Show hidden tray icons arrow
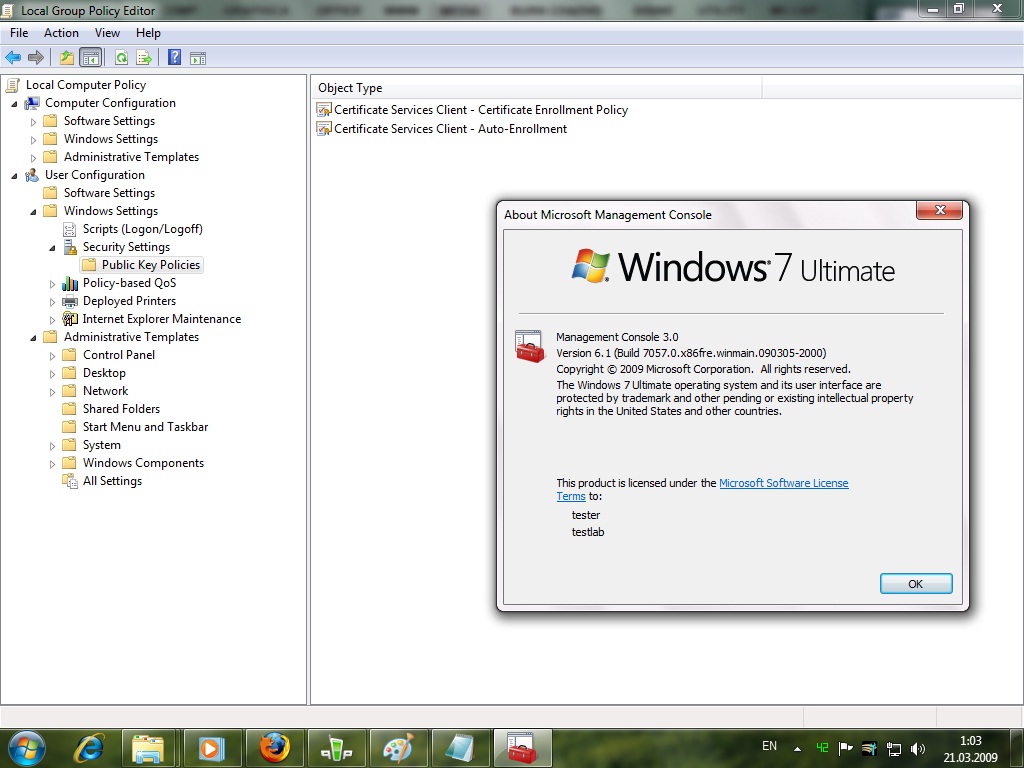Viewport: 1024px width, 768px height. (x=797, y=749)
